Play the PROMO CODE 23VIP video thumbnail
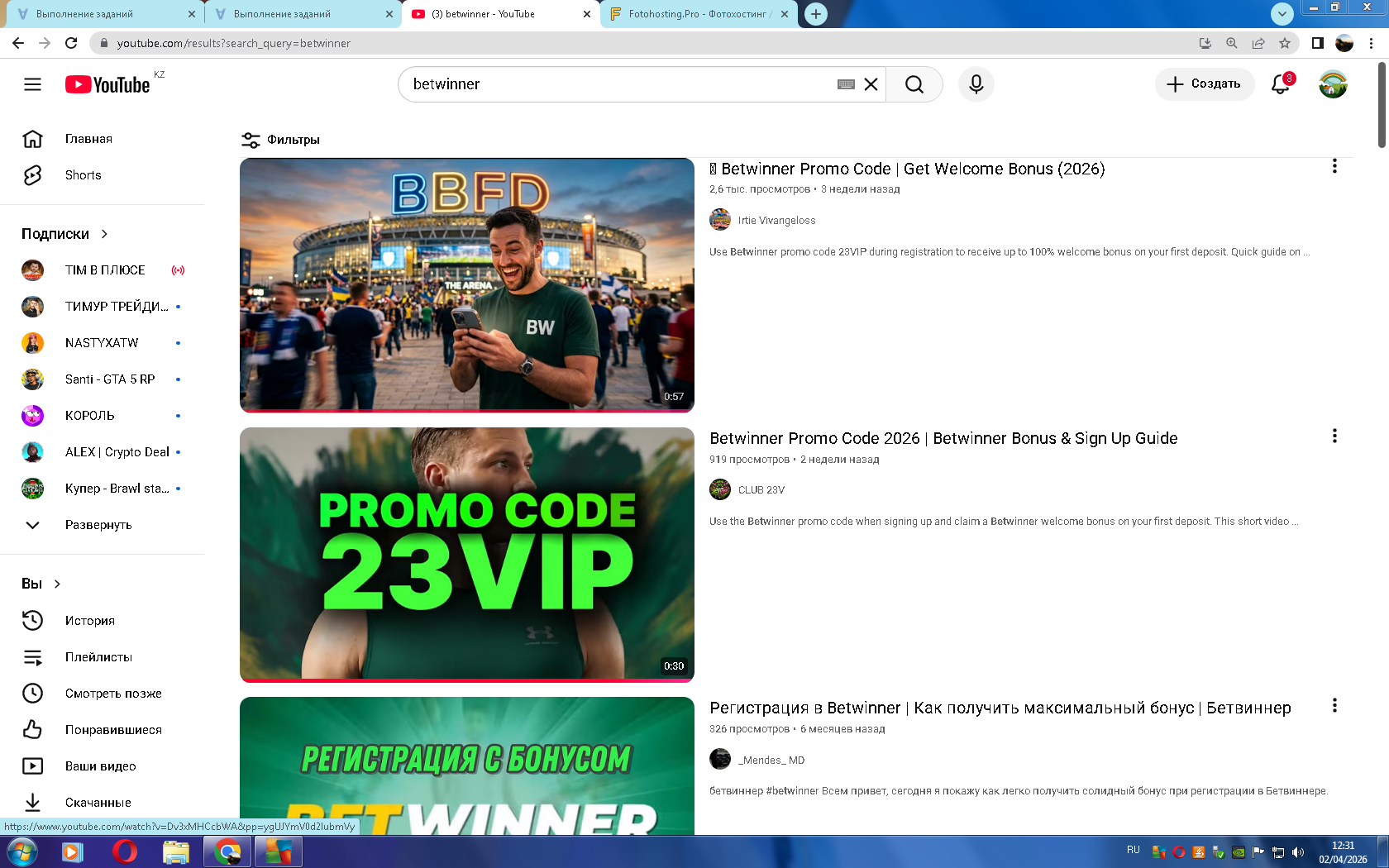This screenshot has width=1389, height=868. [x=467, y=555]
